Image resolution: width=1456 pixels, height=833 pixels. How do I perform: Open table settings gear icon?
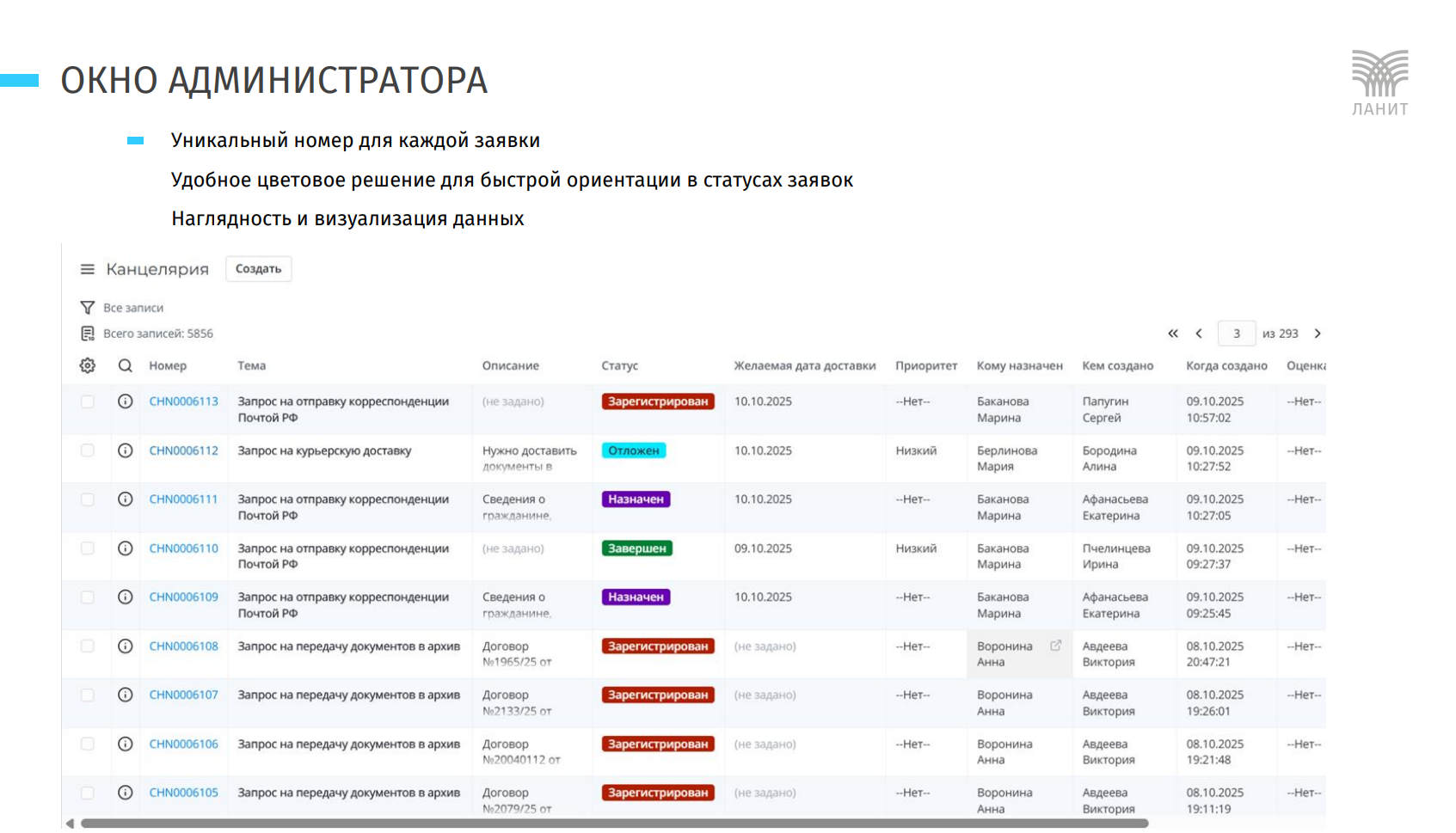[x=88, y=365]
